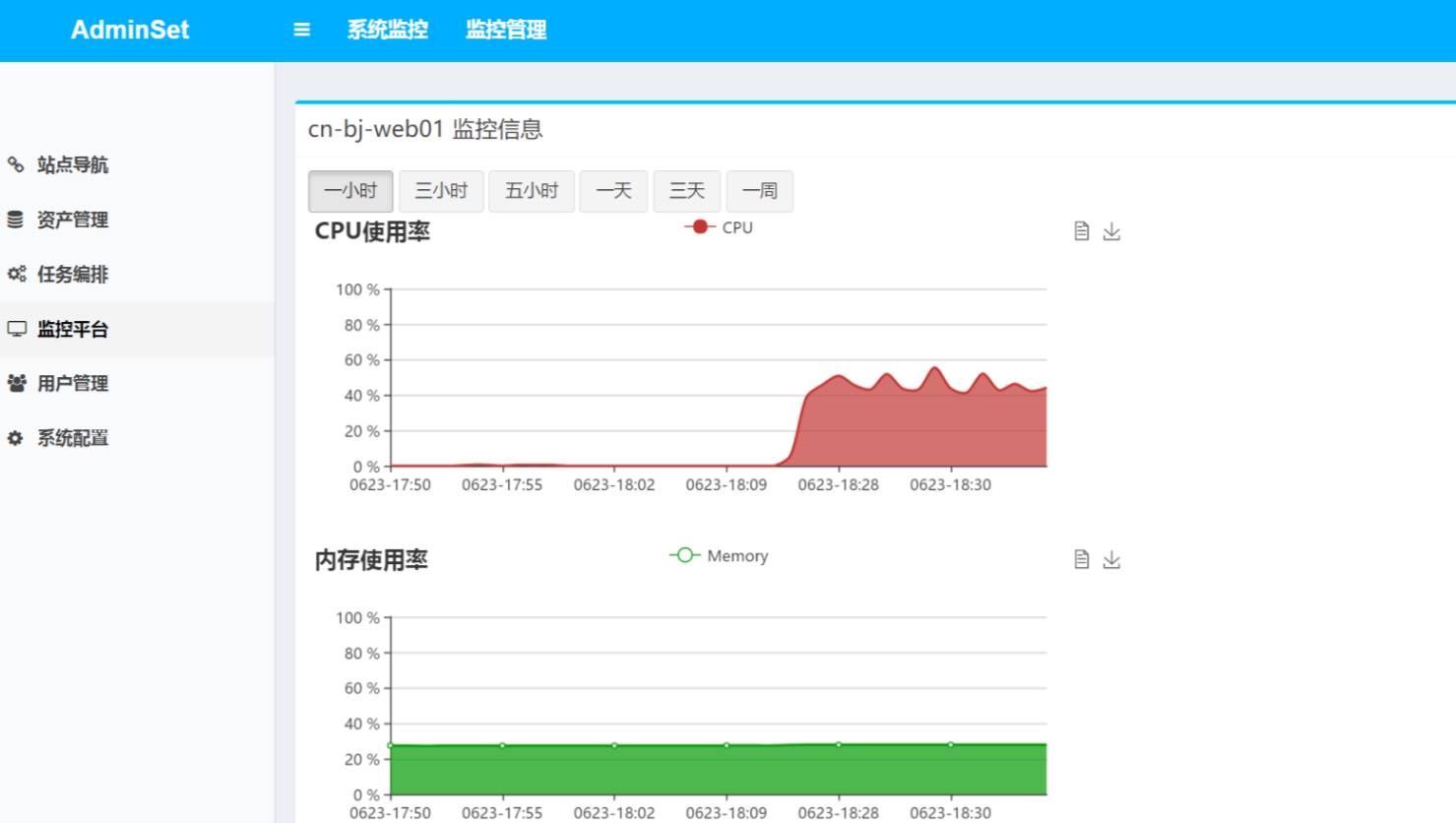This screenshot has width=1456, height=823.
Task: Click the CPU使用率 chart title
Action: (372, 231)
